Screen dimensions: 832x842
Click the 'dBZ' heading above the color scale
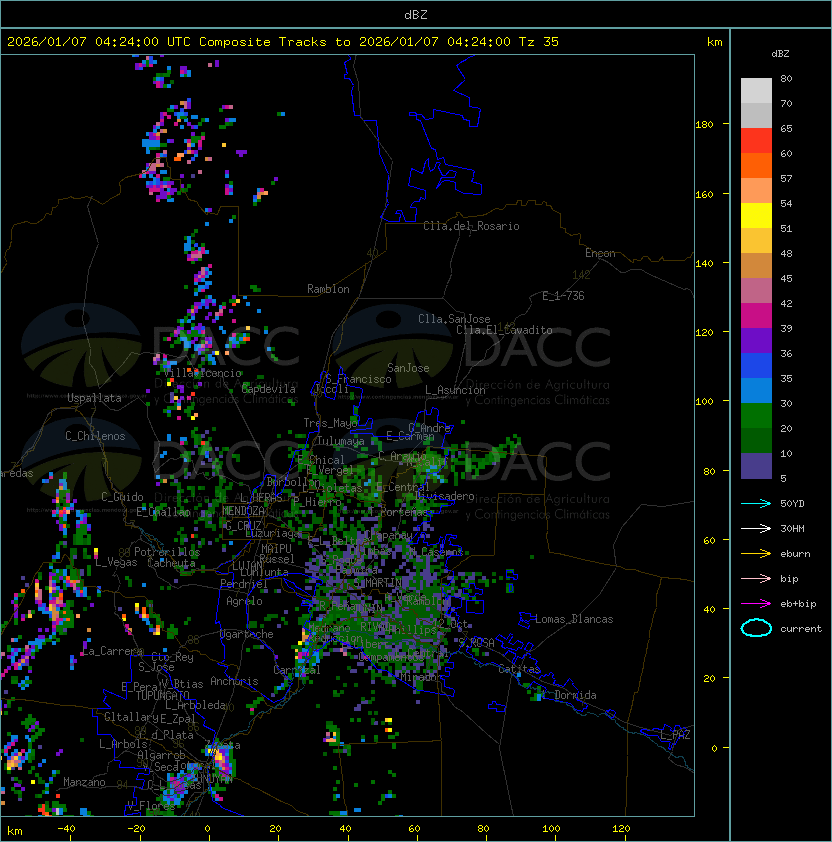(780, 54)
